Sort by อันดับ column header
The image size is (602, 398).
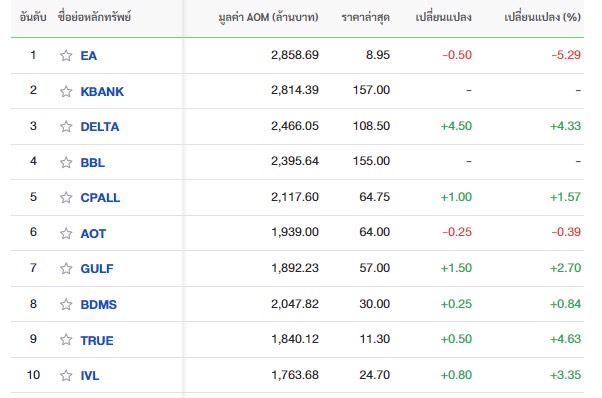tap(33, 17)
